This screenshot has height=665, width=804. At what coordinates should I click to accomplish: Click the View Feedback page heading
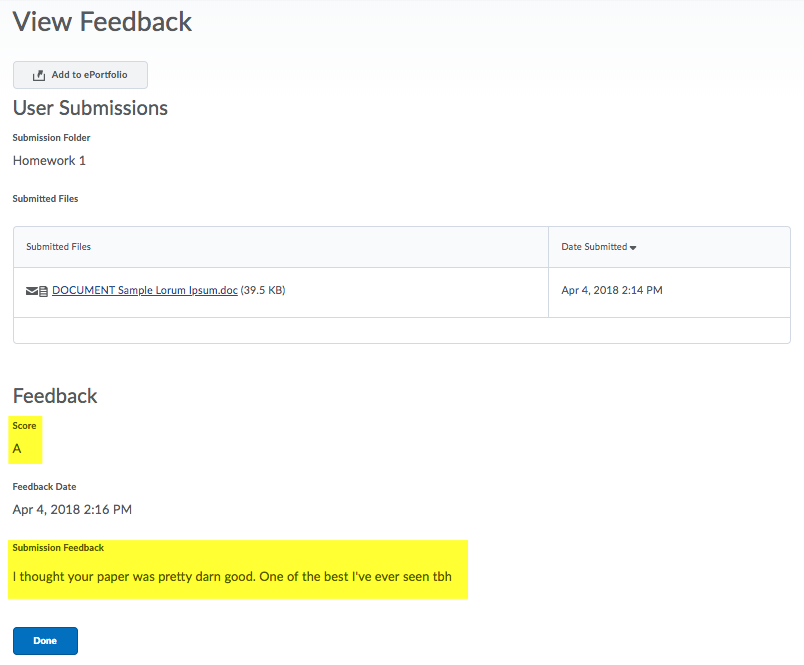coord(102,22)
